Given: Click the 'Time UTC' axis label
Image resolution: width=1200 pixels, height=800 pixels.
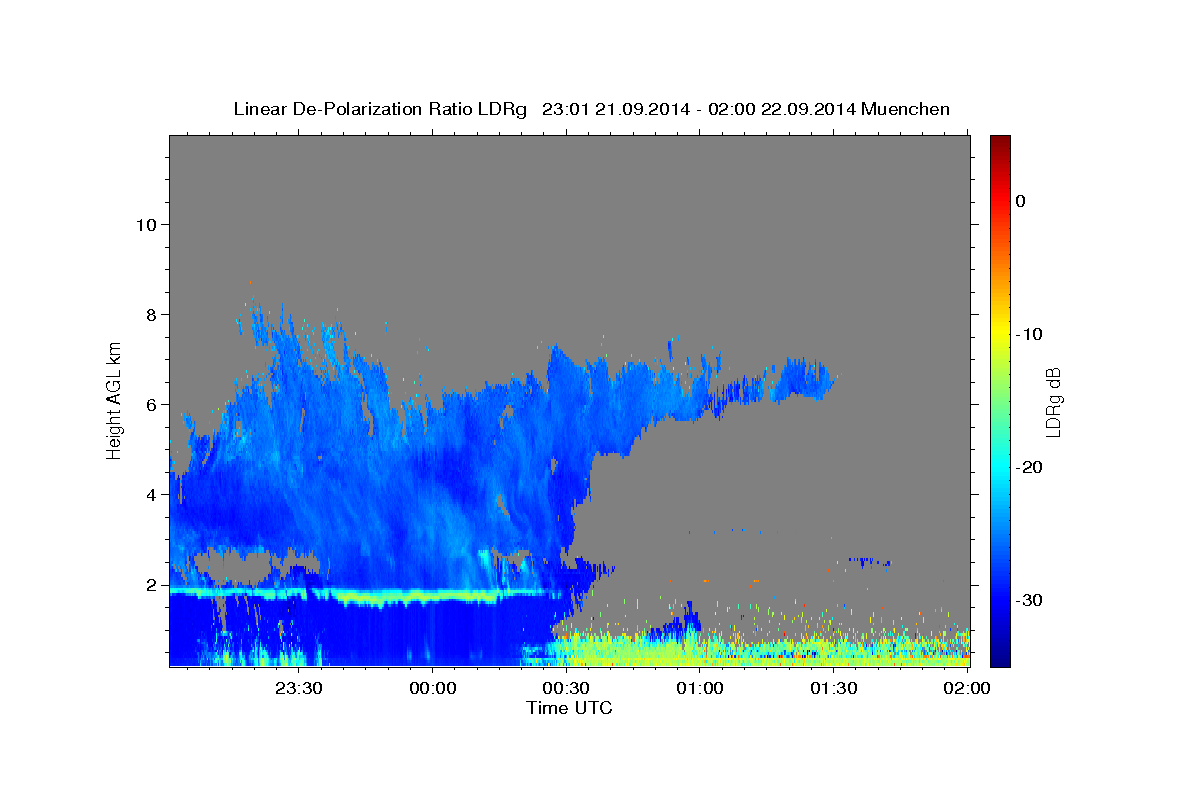Looking at the screenshot, I should click(x=569, y=708).
